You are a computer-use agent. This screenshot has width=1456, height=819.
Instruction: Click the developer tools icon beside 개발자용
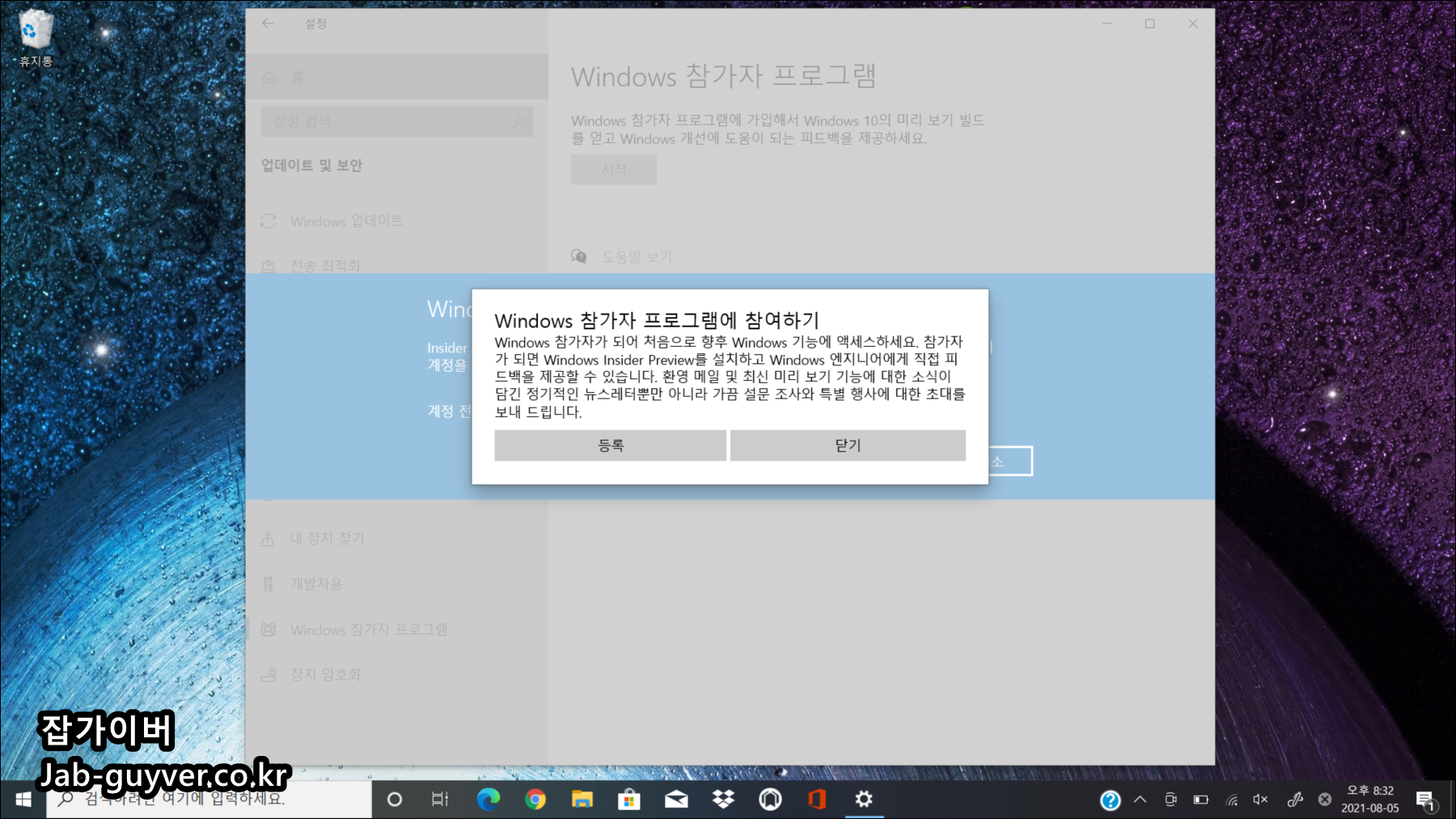(268, 584)
